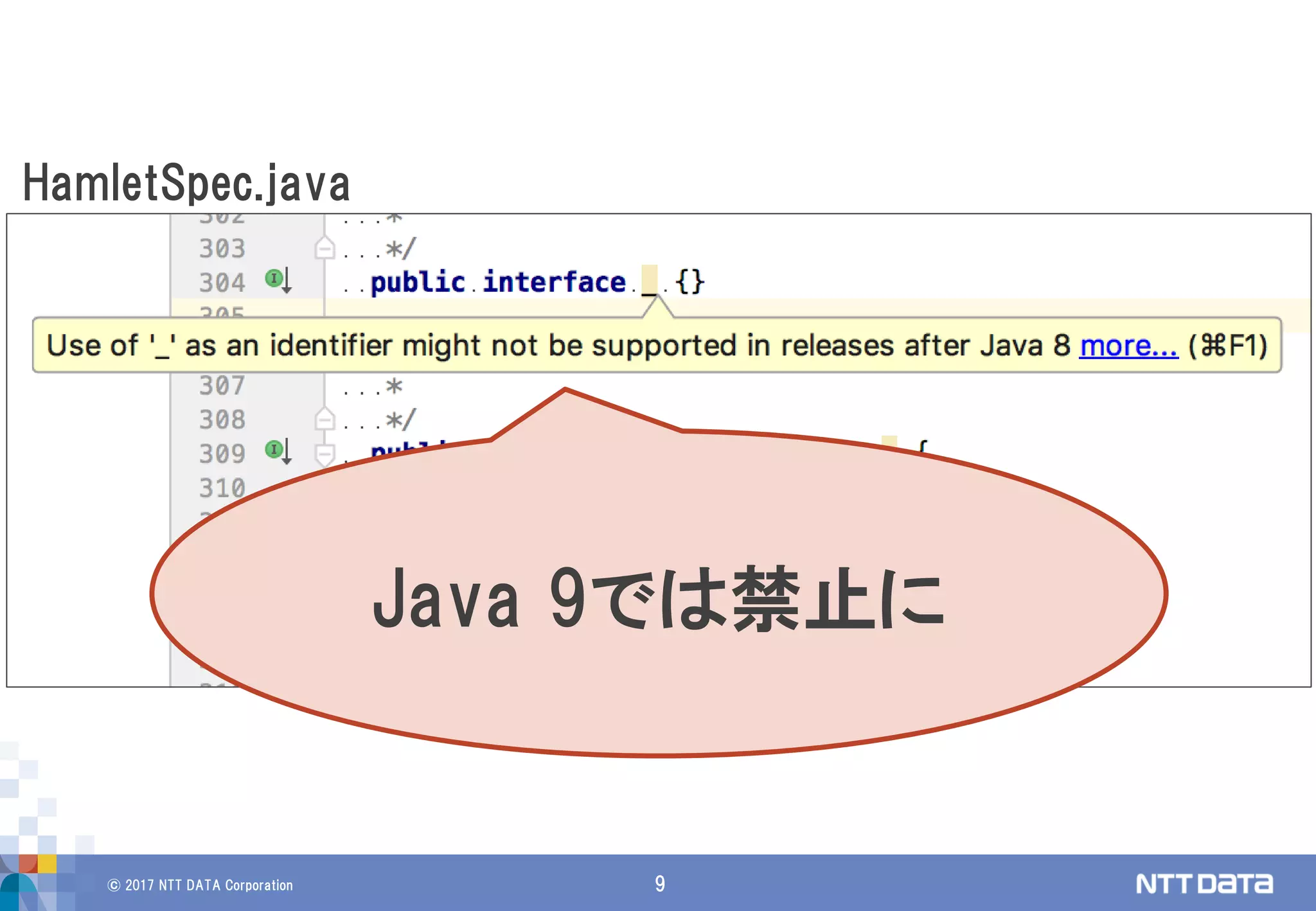Click the '2017 NTT DATA Corporation' copyright text
The width and height of the screenshot is (1316, 911).
[x=200, y=885]
